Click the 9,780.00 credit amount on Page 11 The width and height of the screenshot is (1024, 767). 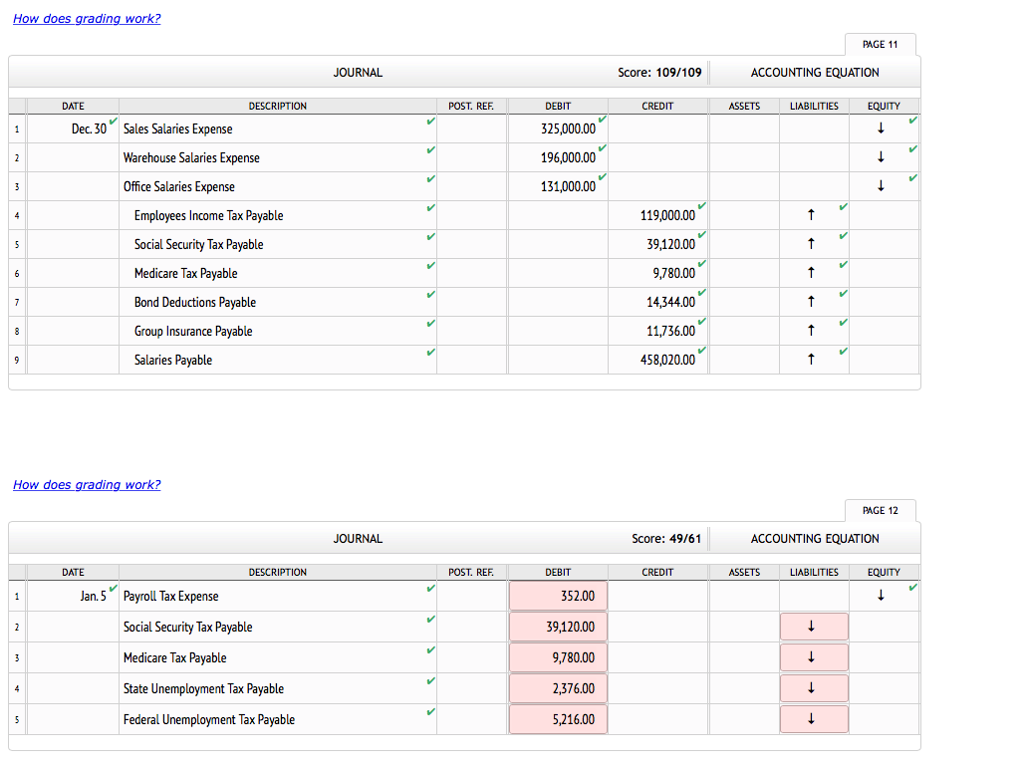(674, 273)
